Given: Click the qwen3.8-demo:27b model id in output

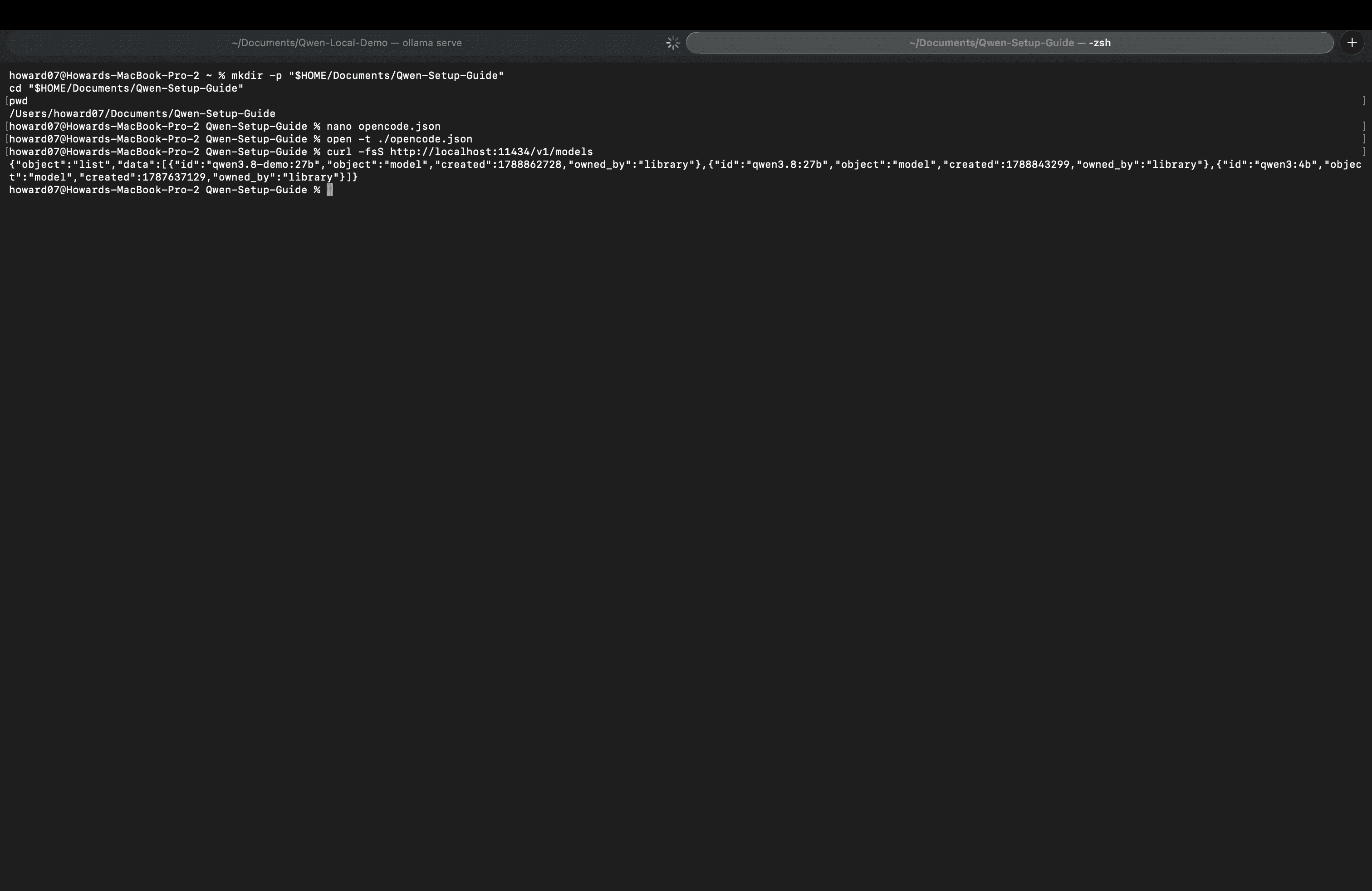Looking at the screenshot, I should click(x=263, y=164).
